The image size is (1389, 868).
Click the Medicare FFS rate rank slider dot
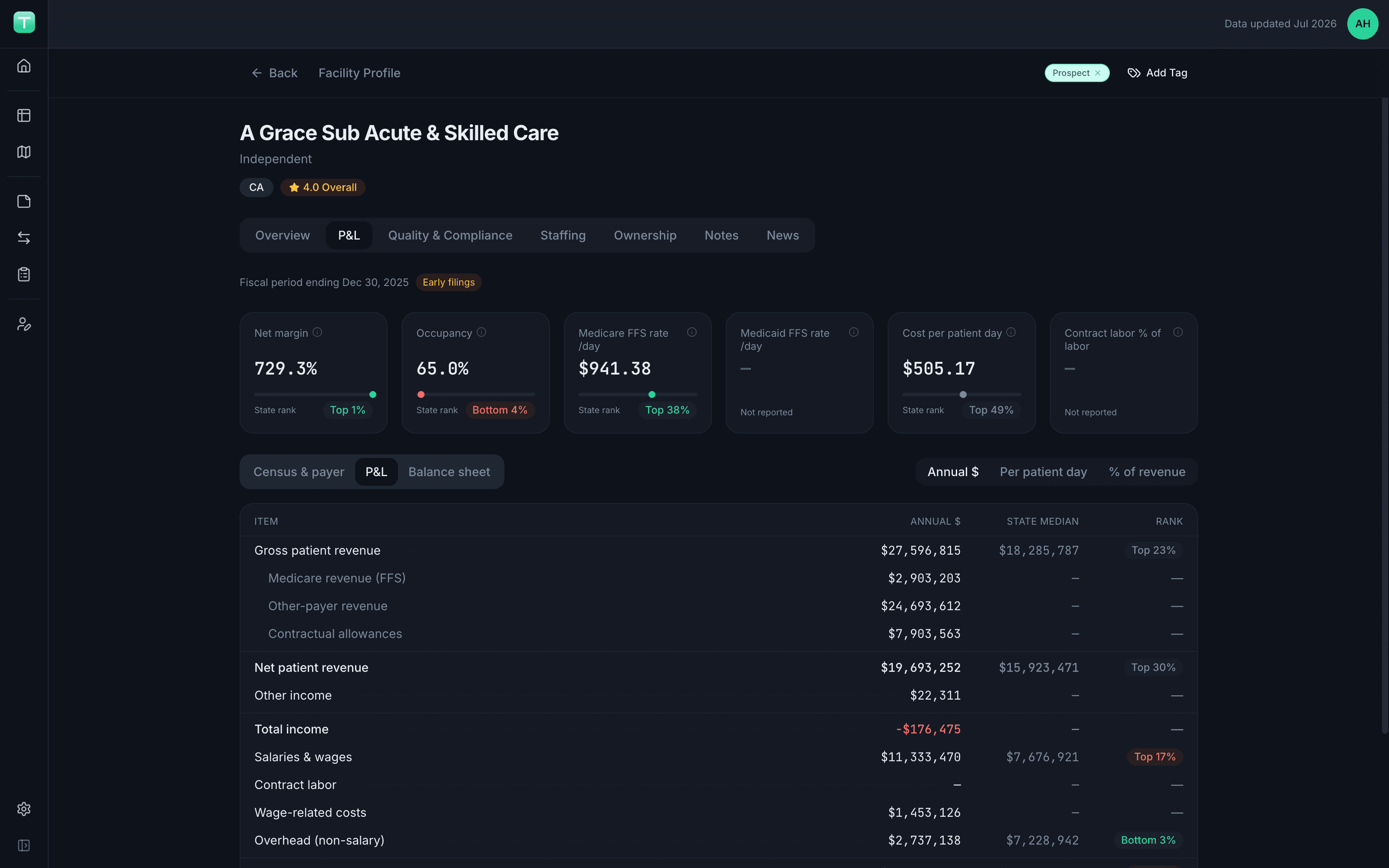coord(652,395)
